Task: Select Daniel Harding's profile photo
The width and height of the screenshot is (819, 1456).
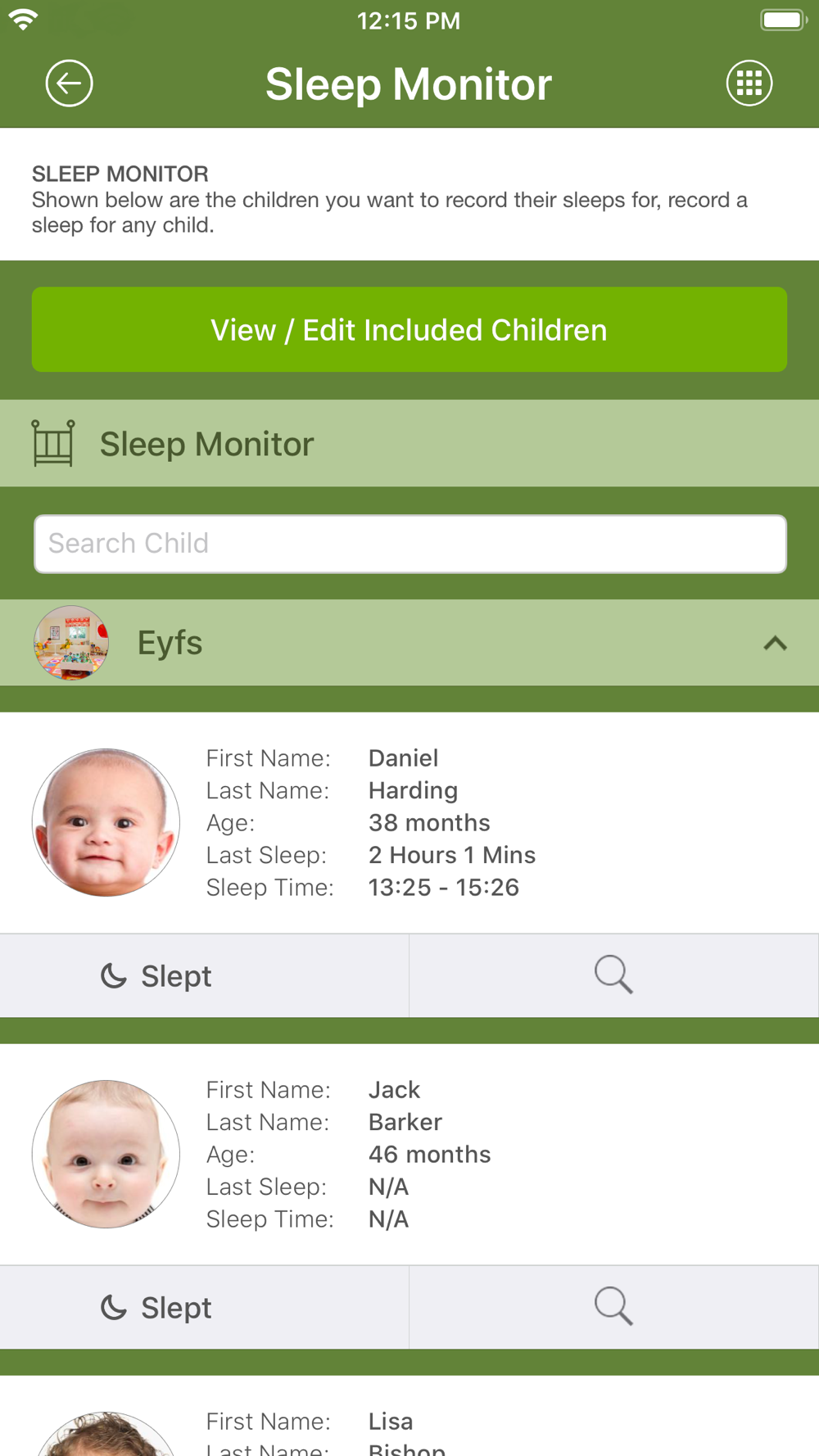Action: click(x=106, y=822)
